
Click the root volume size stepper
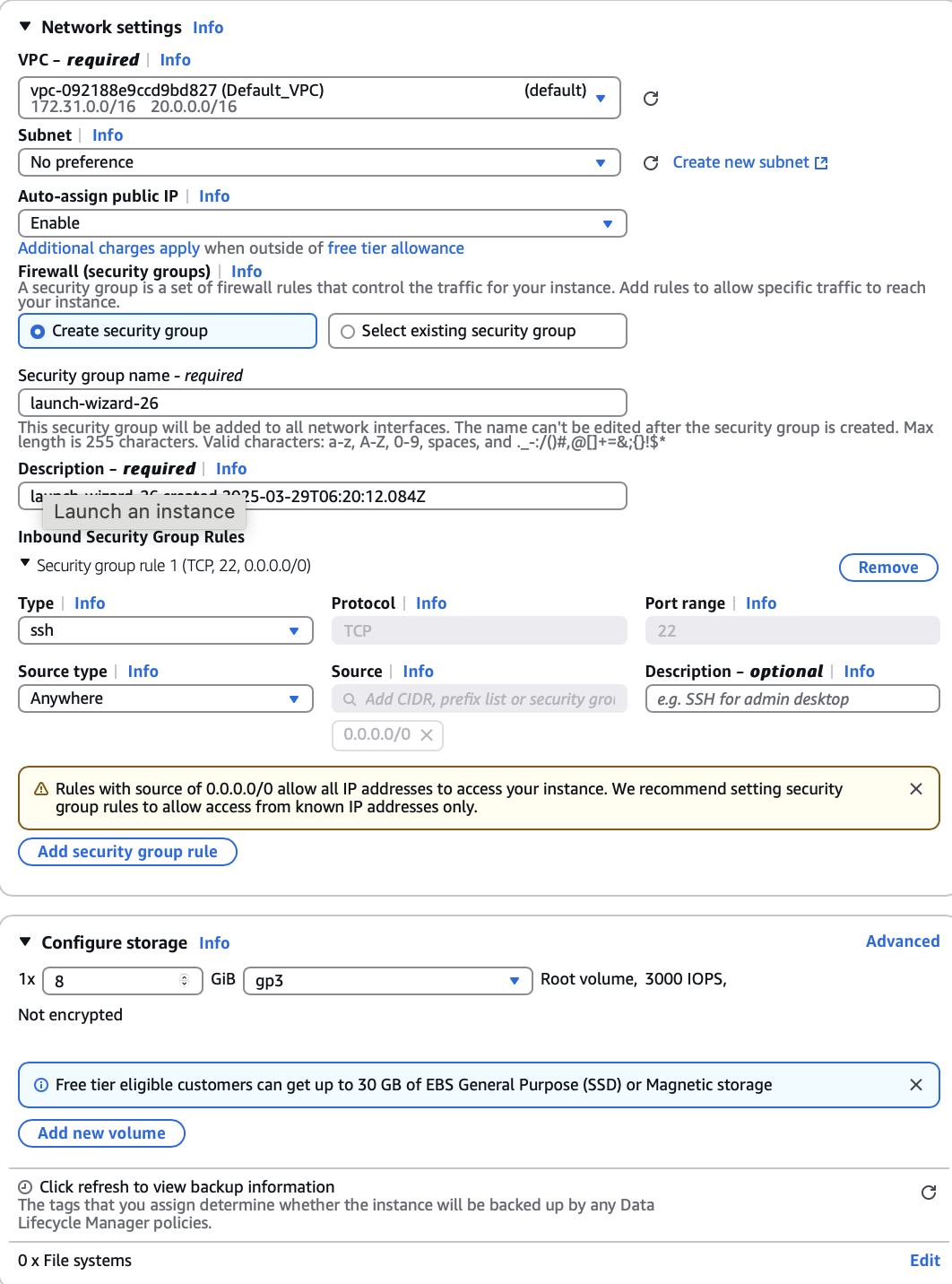click(x=185, y=980)
